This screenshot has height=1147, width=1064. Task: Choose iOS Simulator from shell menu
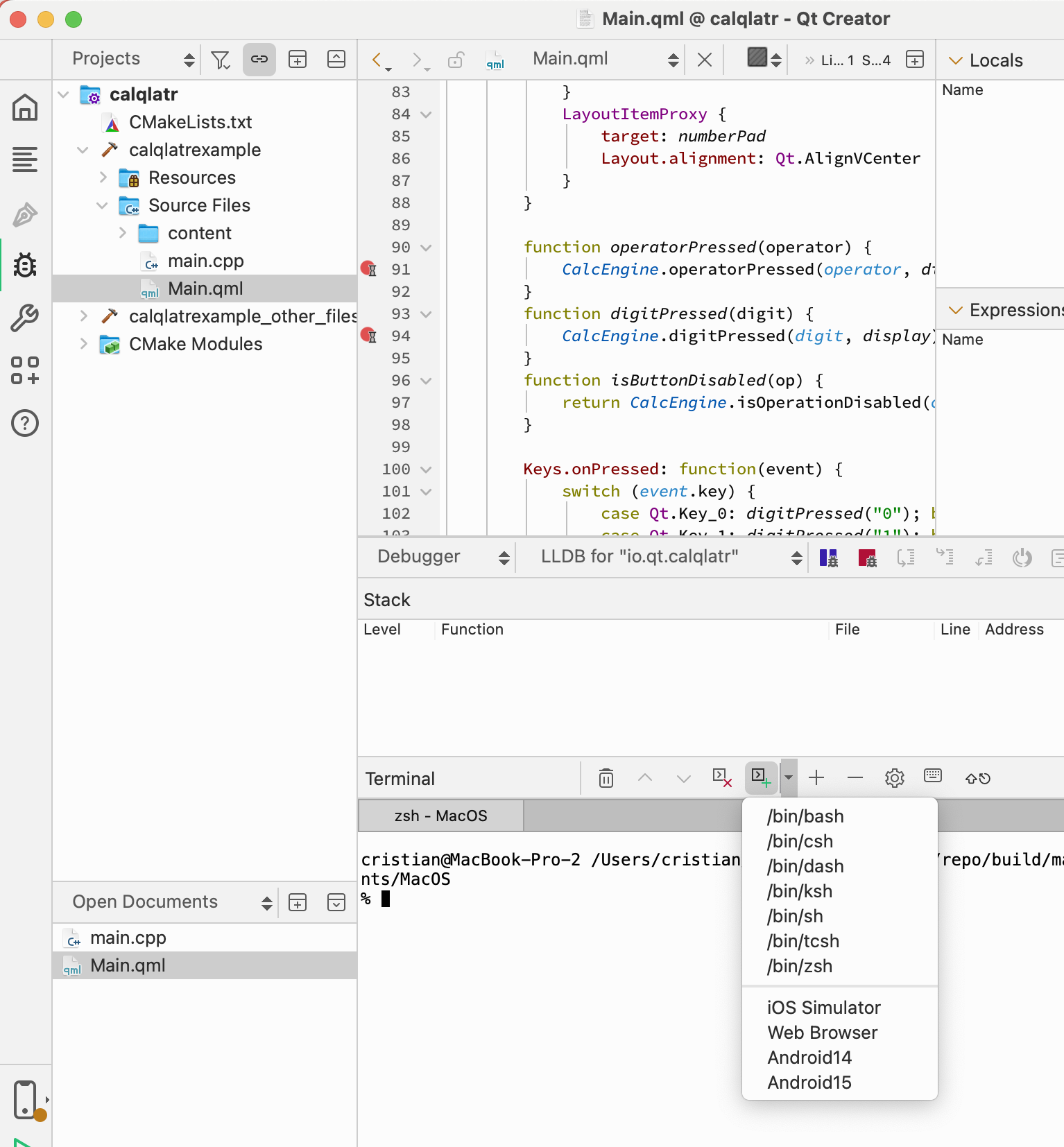tap(840, 1008)
